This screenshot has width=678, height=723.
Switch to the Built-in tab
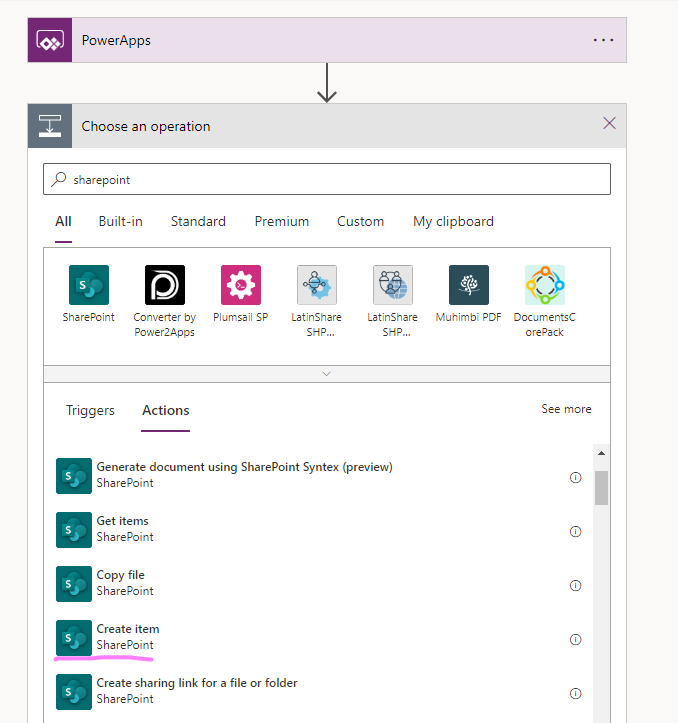pos(120,222)
